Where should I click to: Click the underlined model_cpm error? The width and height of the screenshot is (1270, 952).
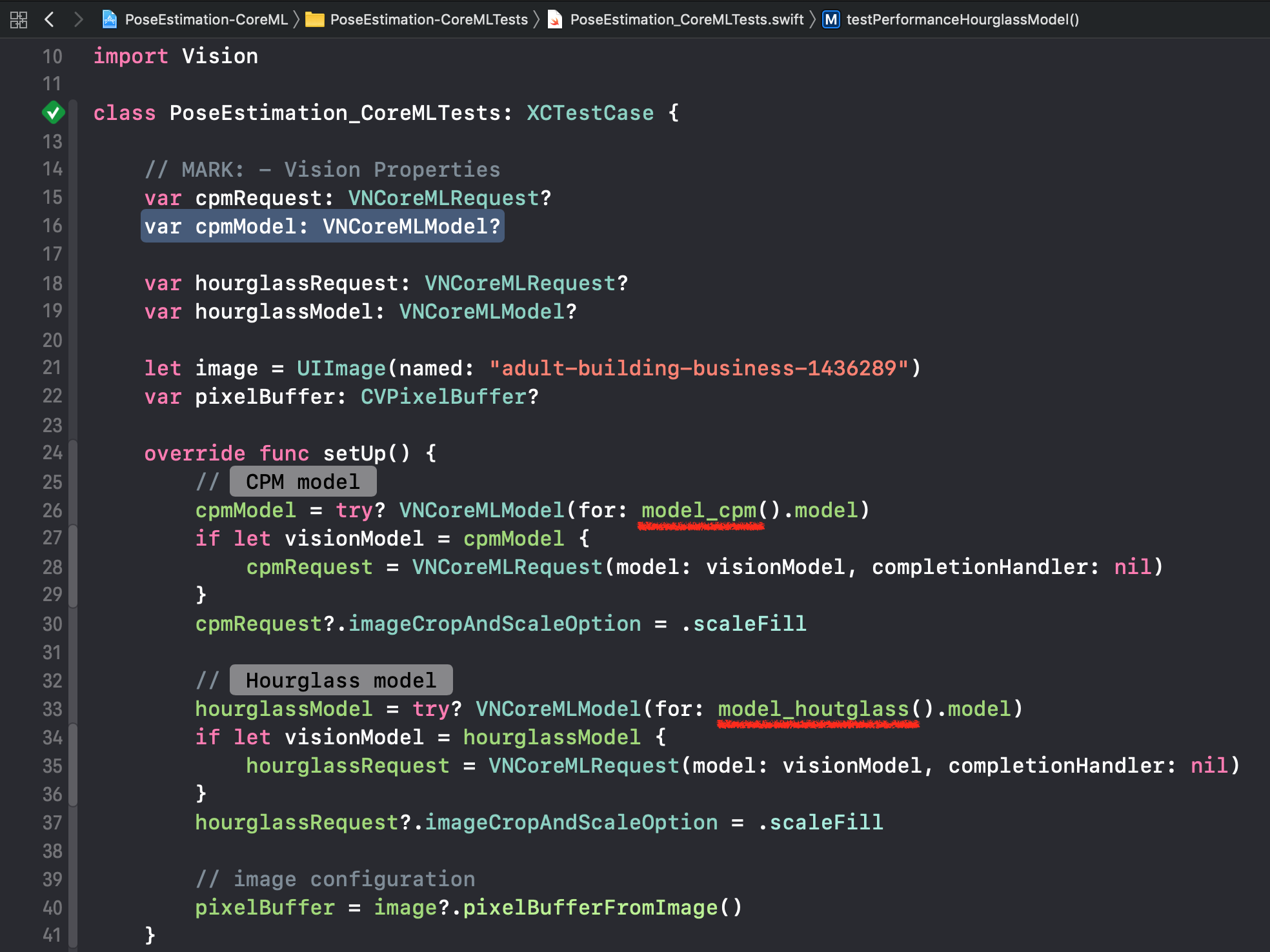coord(698,511)
